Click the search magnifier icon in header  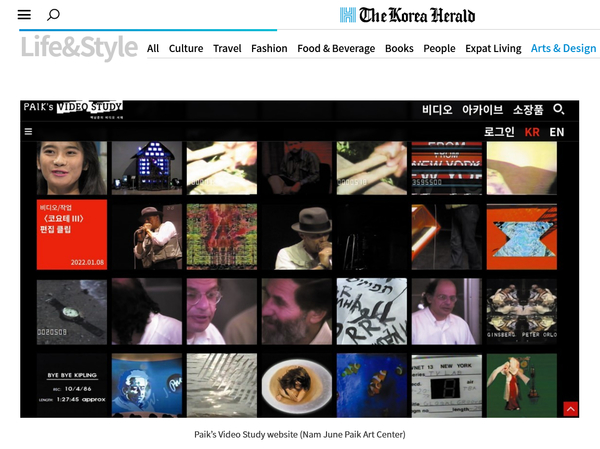click(54, 15)
